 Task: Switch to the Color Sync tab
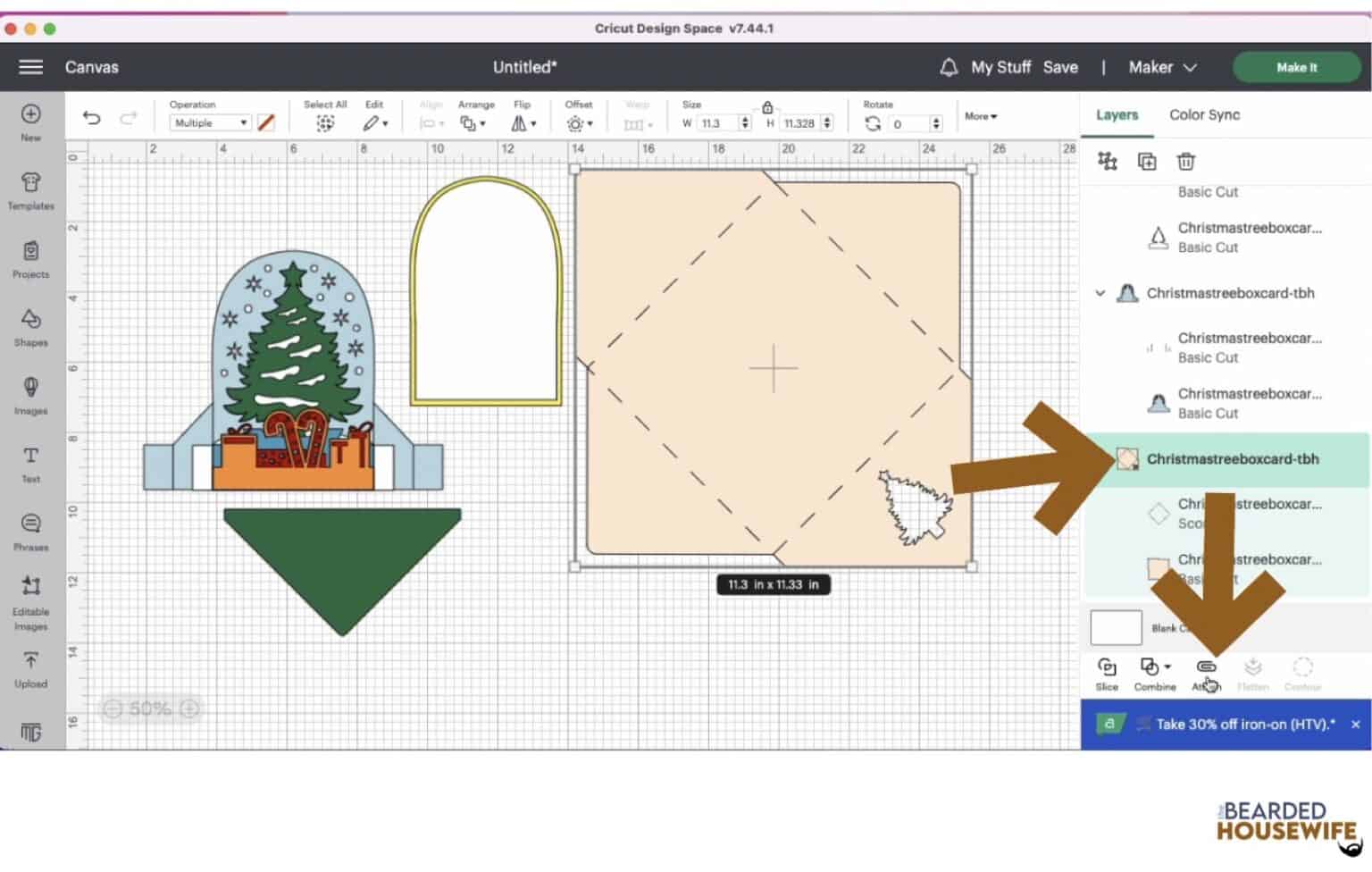click(1204, 114)
